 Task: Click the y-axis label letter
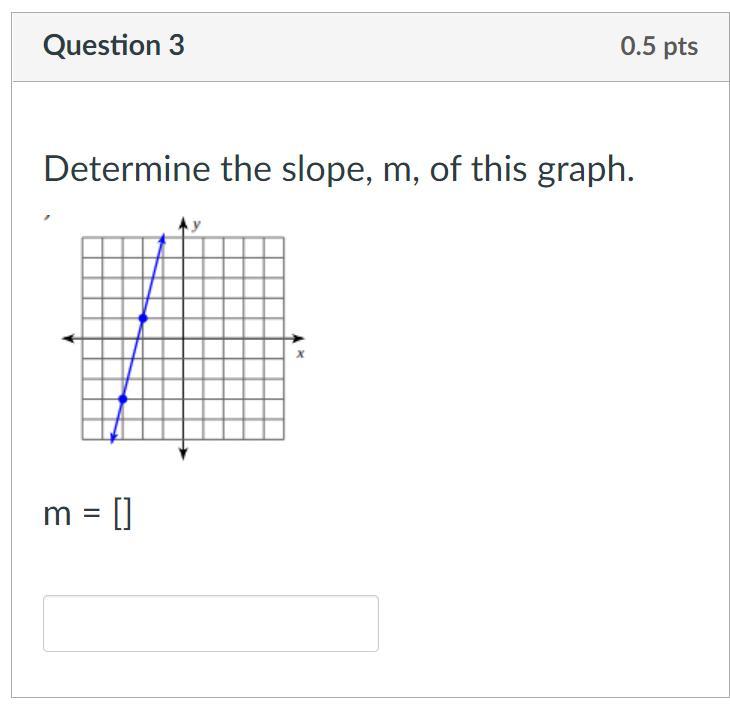pos(196,225)
